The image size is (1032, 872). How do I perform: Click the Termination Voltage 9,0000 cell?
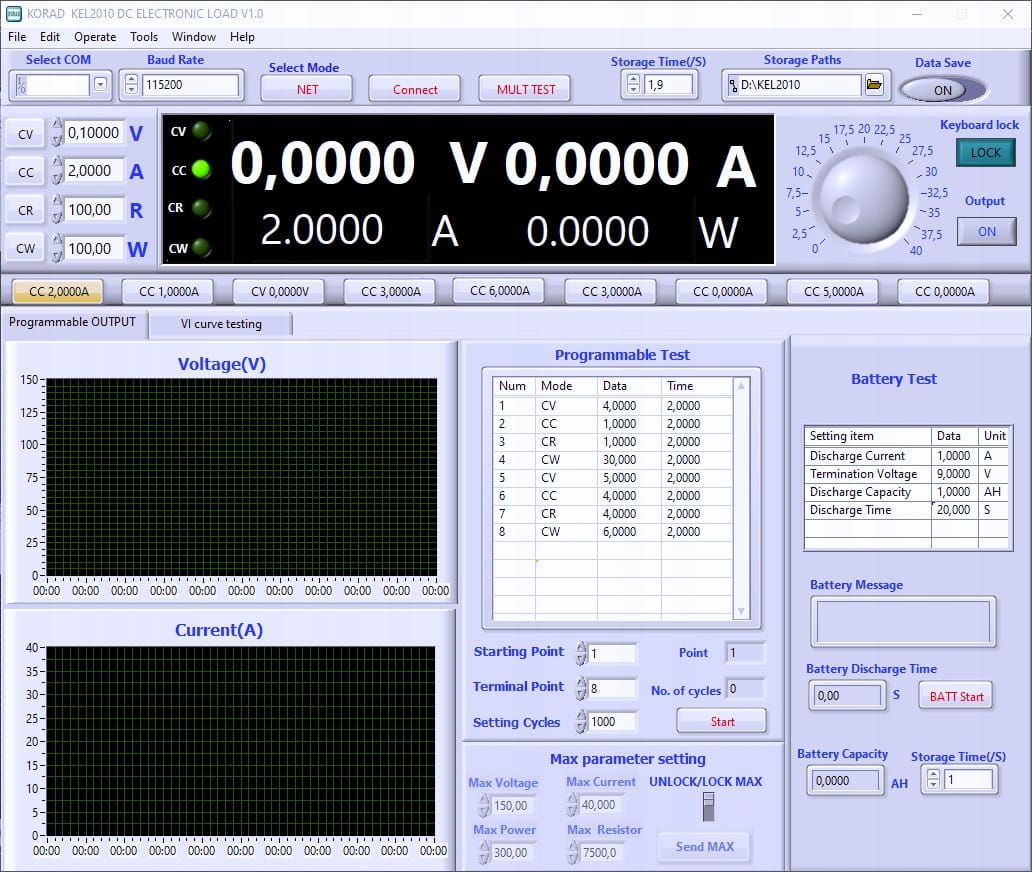[954, 474]
